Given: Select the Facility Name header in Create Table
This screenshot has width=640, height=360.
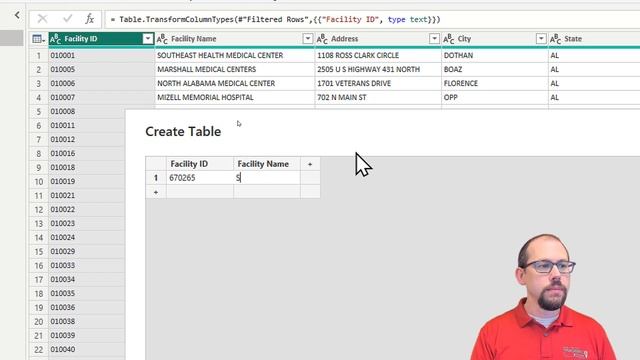Looking at the screenshot, I should coord(267,164).
